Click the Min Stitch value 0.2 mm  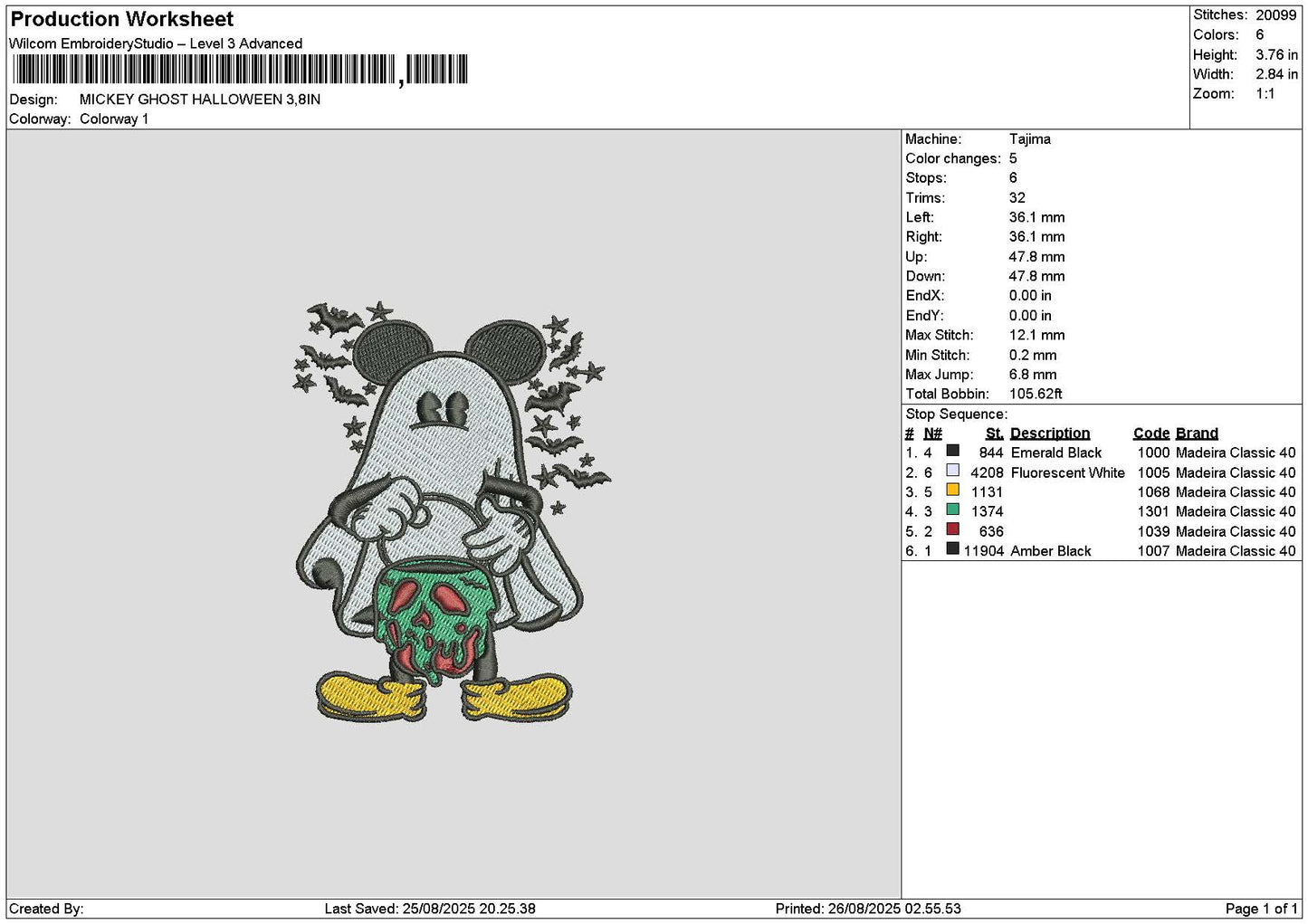click(x=1033, y=356)
